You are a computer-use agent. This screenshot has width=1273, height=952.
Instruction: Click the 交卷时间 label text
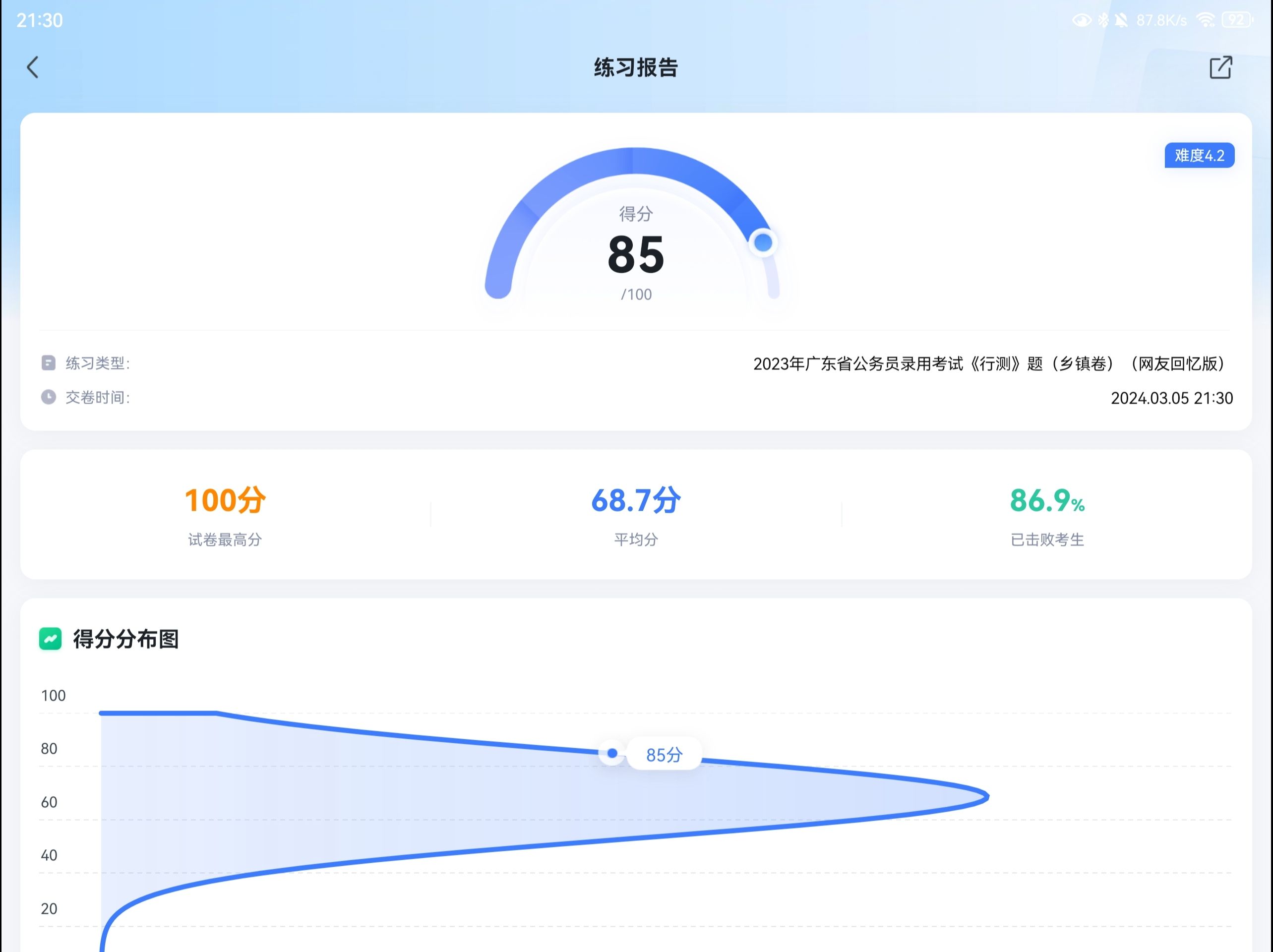point(97,397)
